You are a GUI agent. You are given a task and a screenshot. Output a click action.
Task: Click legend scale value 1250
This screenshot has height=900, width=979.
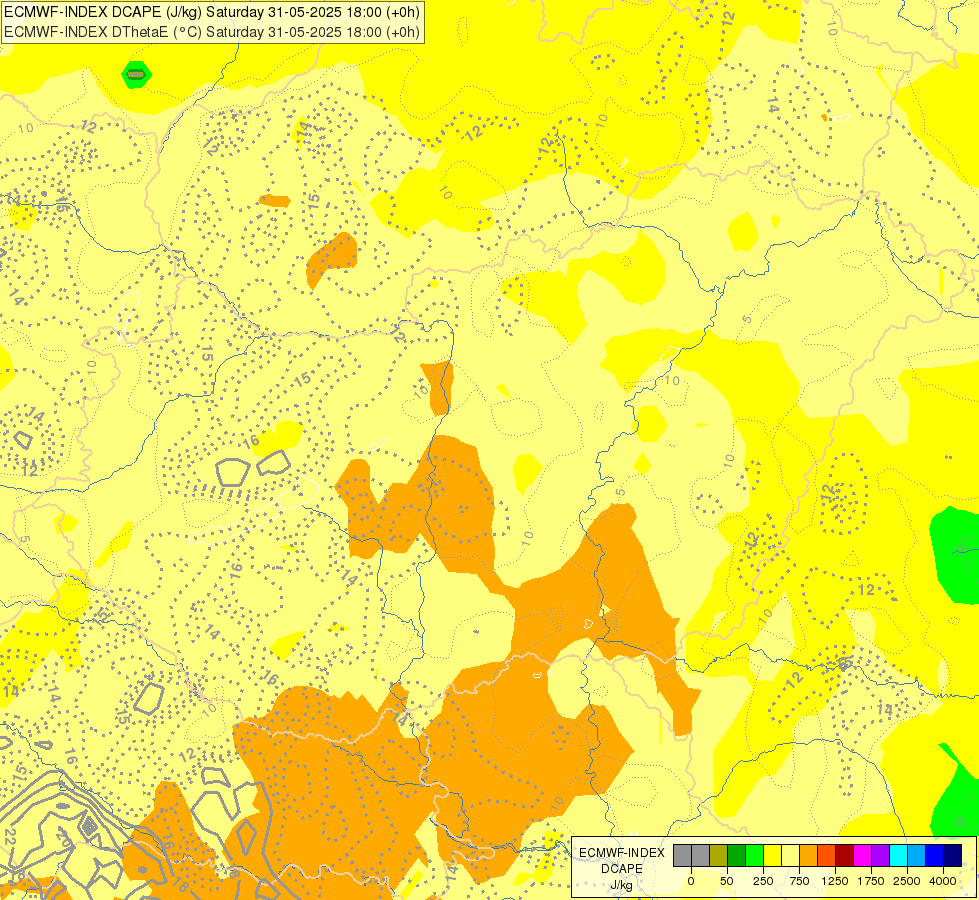(835, 881)
